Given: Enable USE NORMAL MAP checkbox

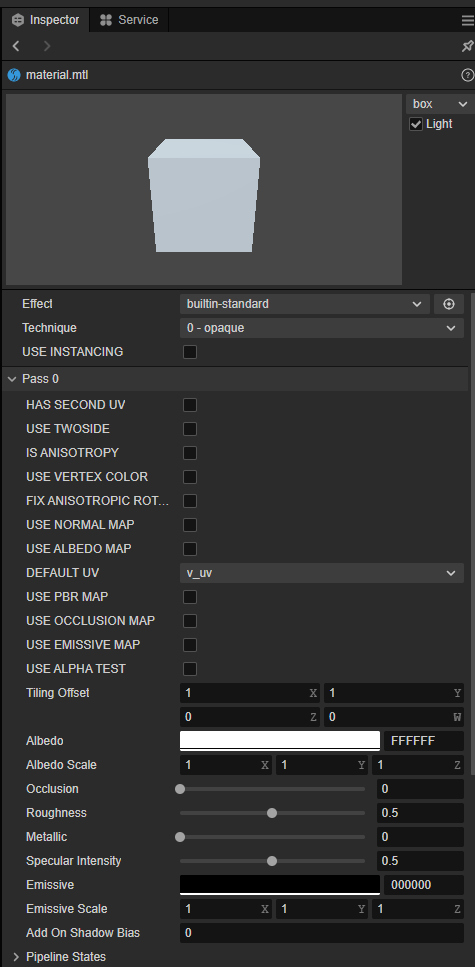Looking at the screenshot, I should 190,525.
